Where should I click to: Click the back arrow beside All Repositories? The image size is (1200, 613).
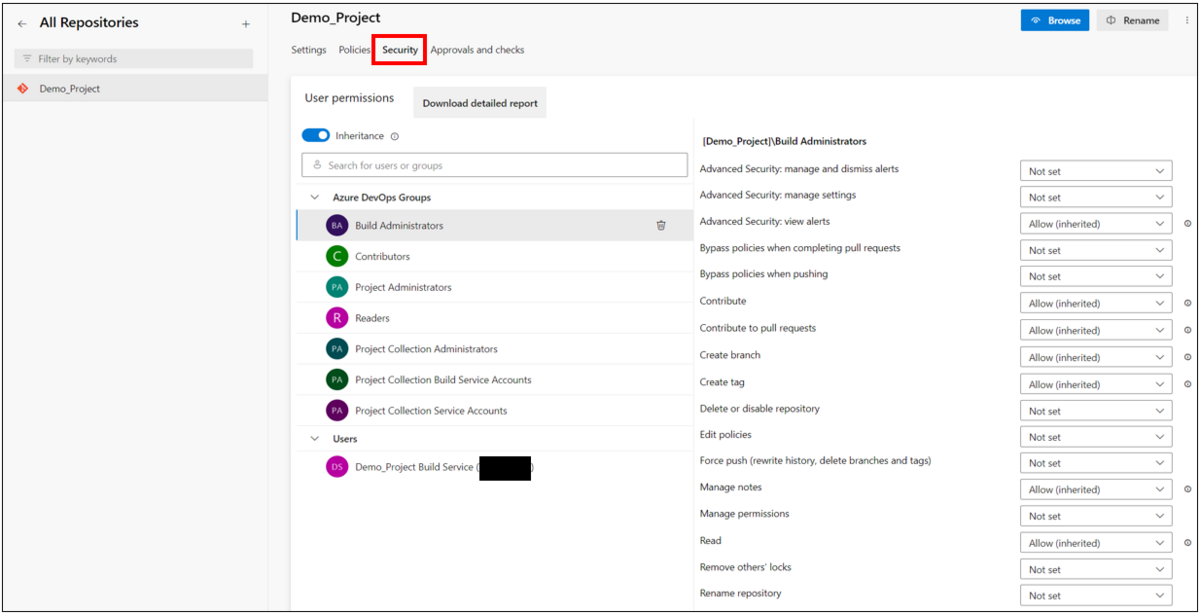(x=22, y=23)
